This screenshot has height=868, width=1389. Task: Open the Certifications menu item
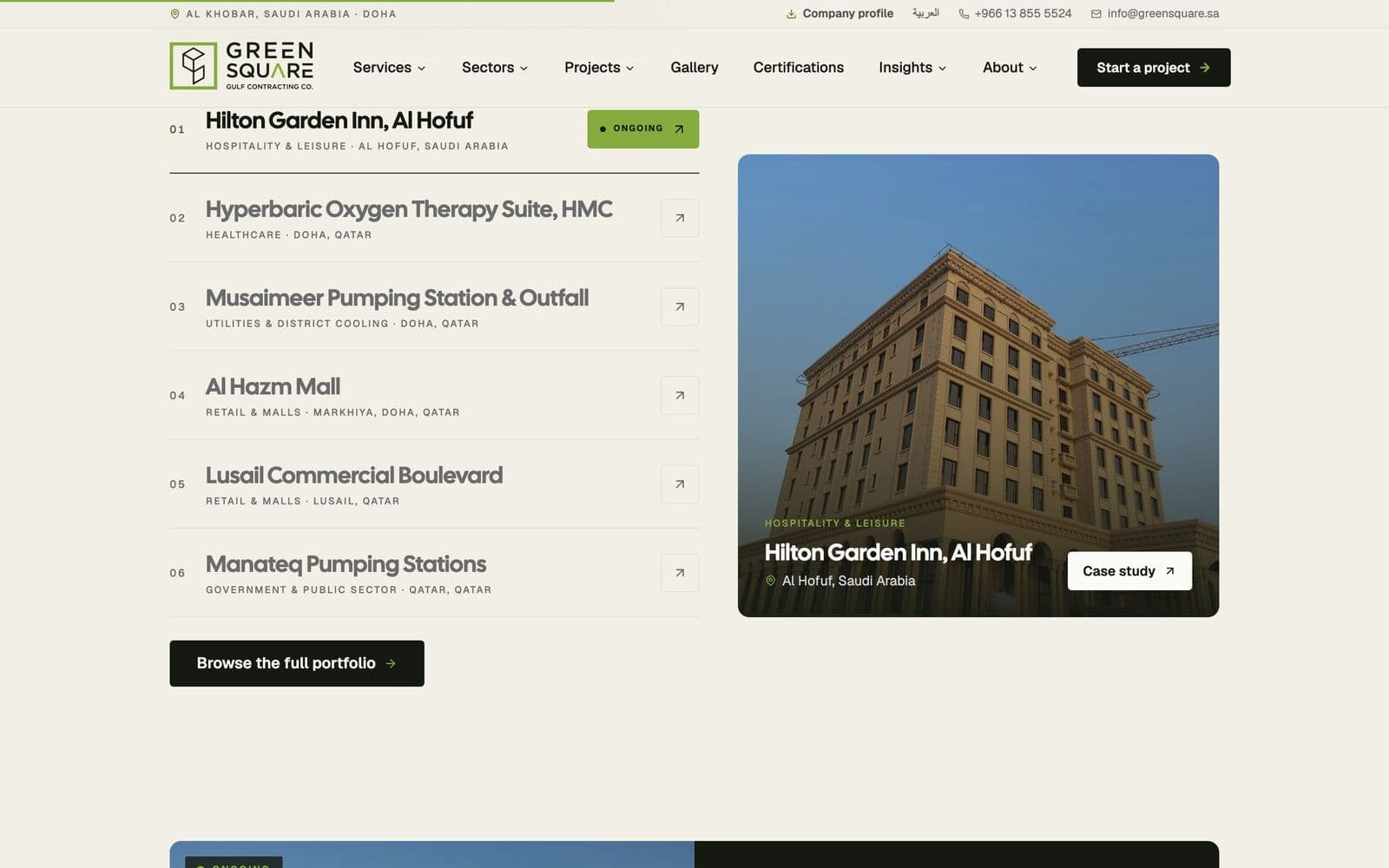click(x=799, y=68)
